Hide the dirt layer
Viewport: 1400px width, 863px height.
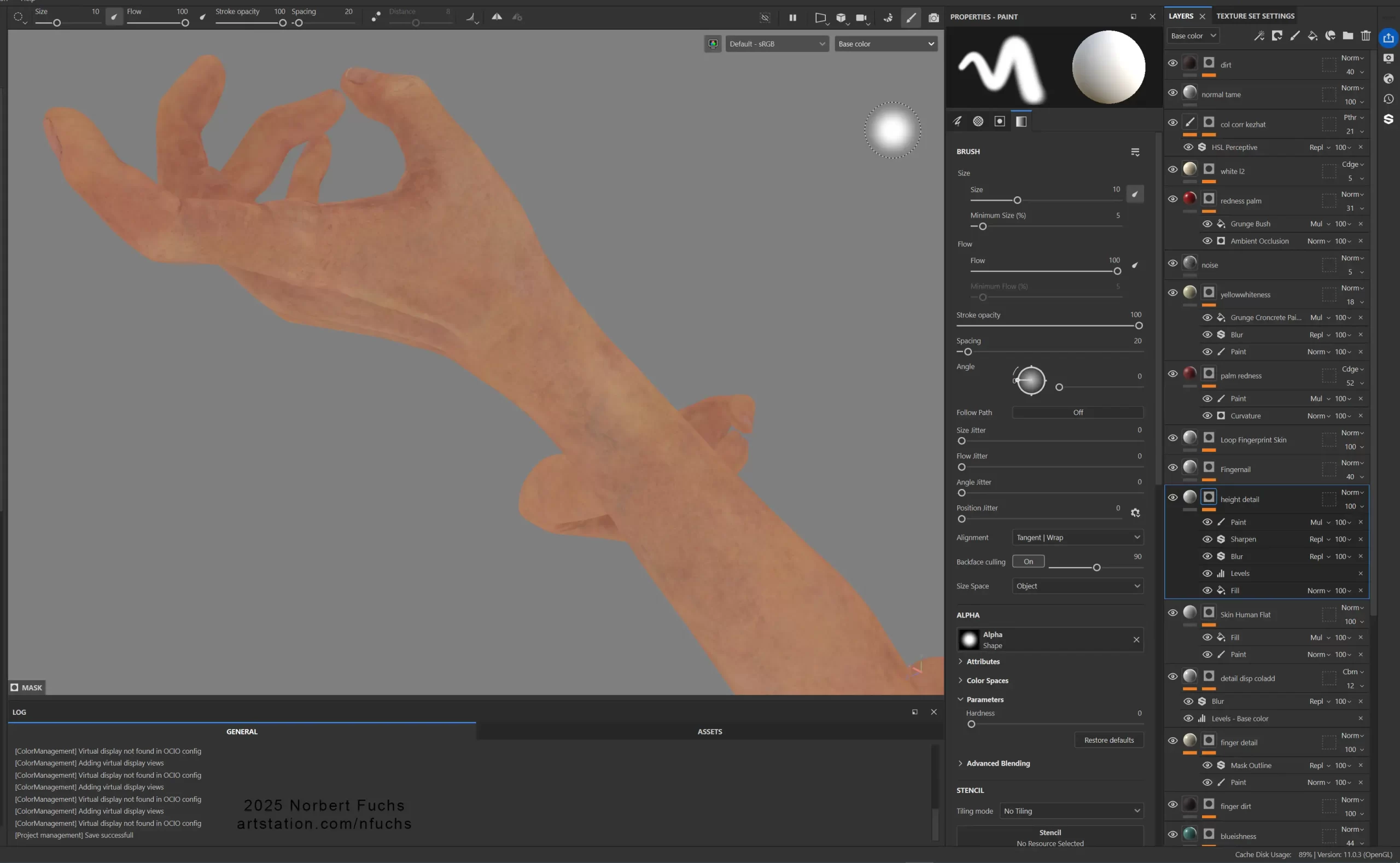[1173, 62]
